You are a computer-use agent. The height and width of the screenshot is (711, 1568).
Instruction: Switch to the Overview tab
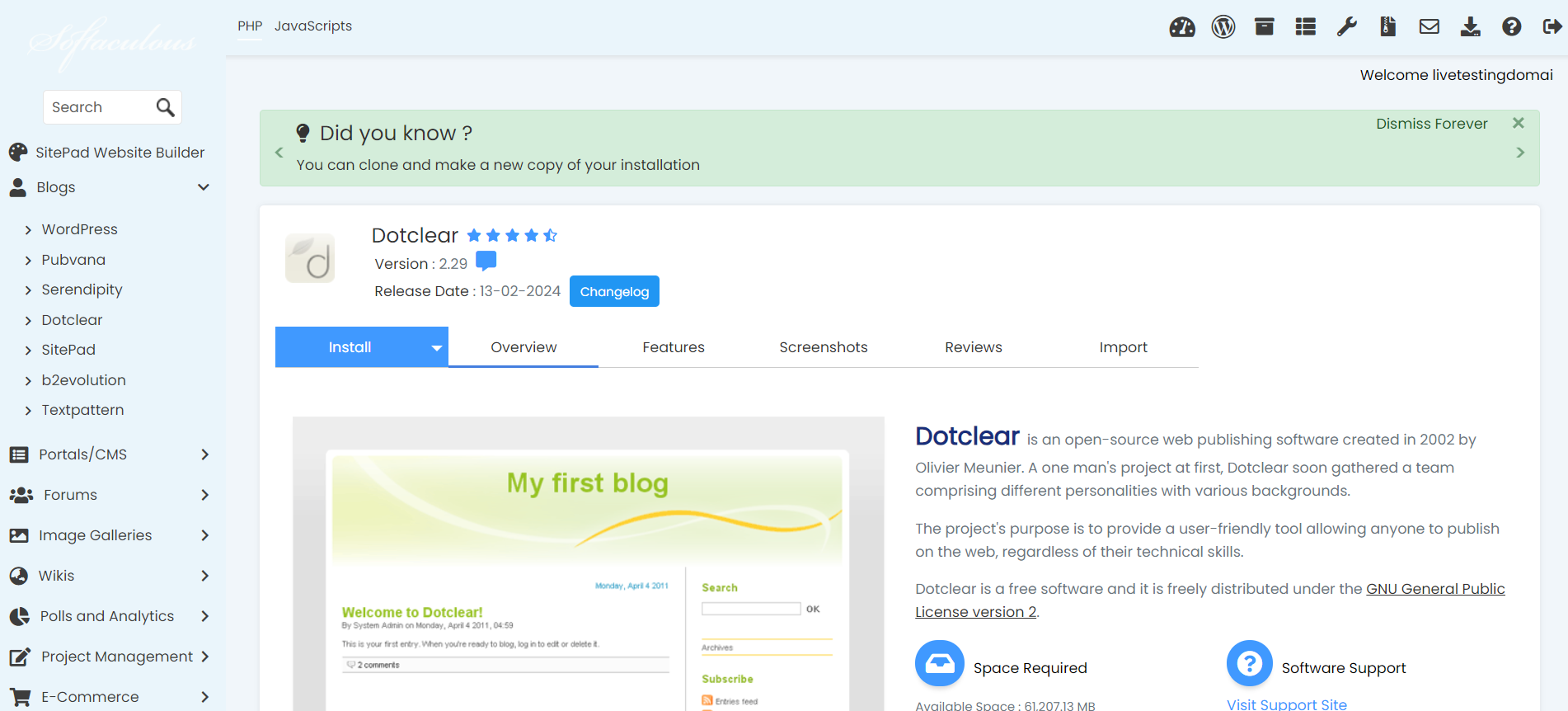[x=523, y=347]
